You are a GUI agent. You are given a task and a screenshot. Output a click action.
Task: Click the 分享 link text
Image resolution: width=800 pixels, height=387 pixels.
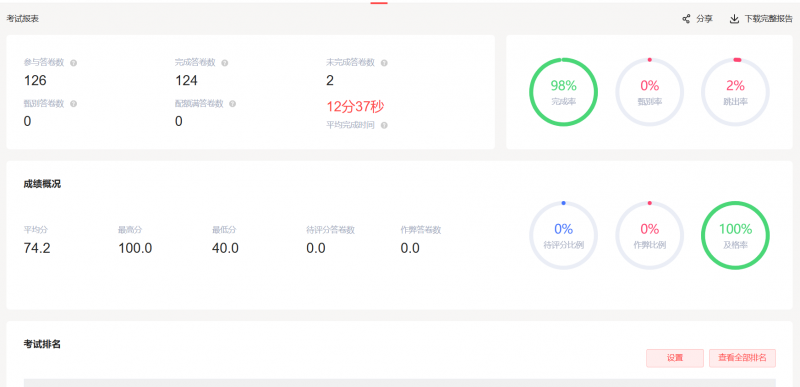tap(705, 19)
